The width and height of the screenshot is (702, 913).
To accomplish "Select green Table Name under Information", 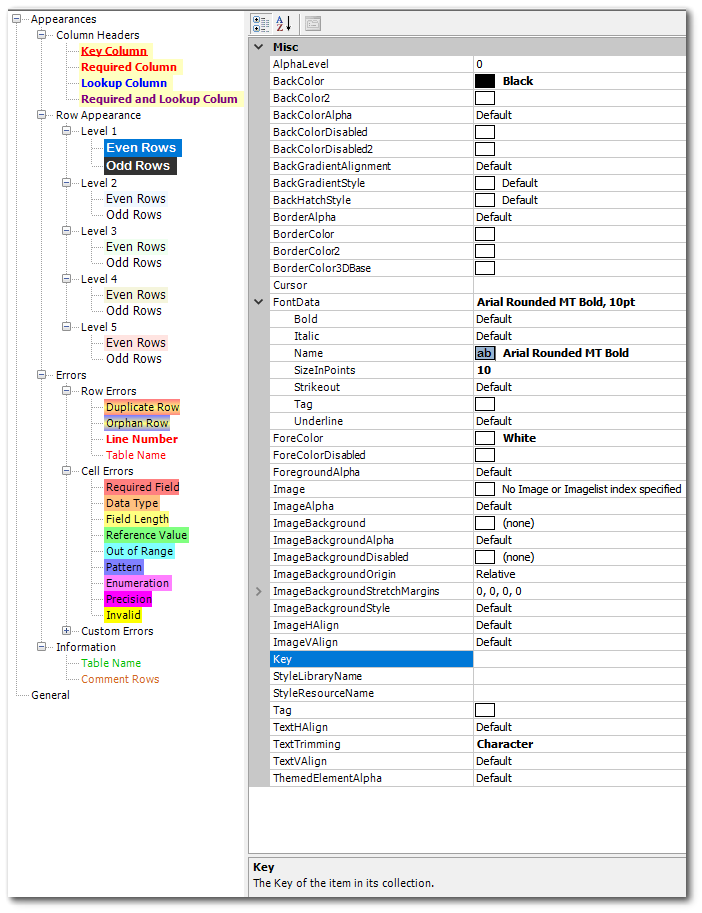I will pyautogui.click(x=111, y=663).
